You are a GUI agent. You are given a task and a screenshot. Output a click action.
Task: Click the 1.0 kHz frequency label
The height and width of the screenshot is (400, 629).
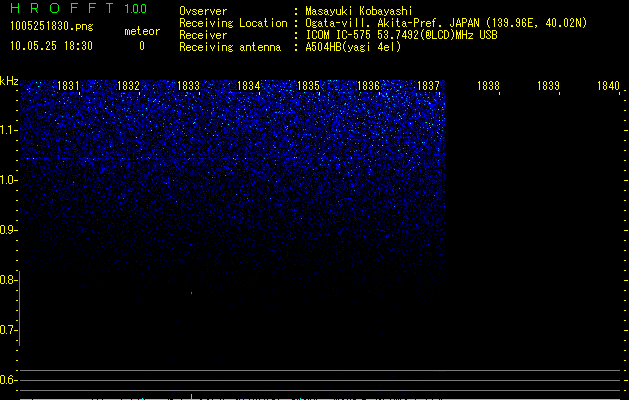coord(7,180)
